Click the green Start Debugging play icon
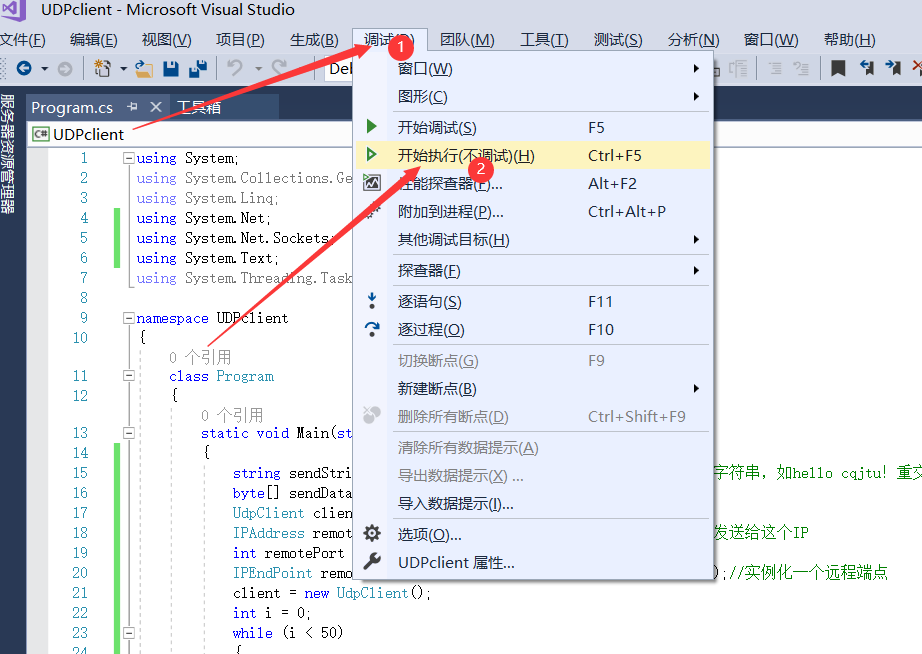The width and height of the screenshot is (922, 654). coord(372,126)
